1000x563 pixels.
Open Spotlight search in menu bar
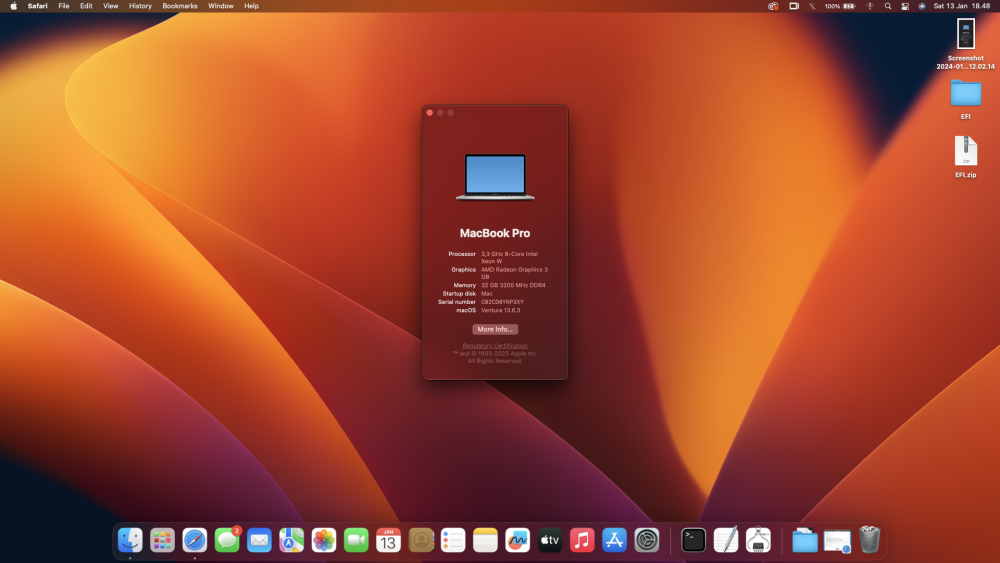coord(888,6)
